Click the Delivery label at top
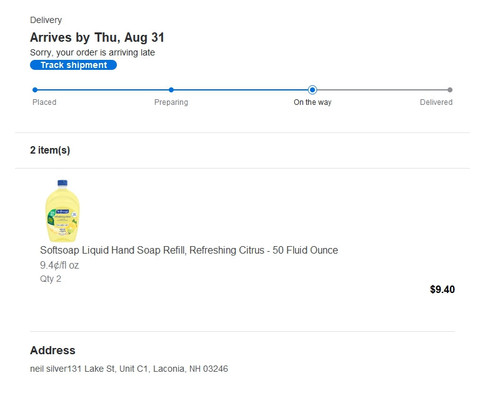The height and width of the screenshot is (416, 500). pyautogui.click(x=46, y=20)
